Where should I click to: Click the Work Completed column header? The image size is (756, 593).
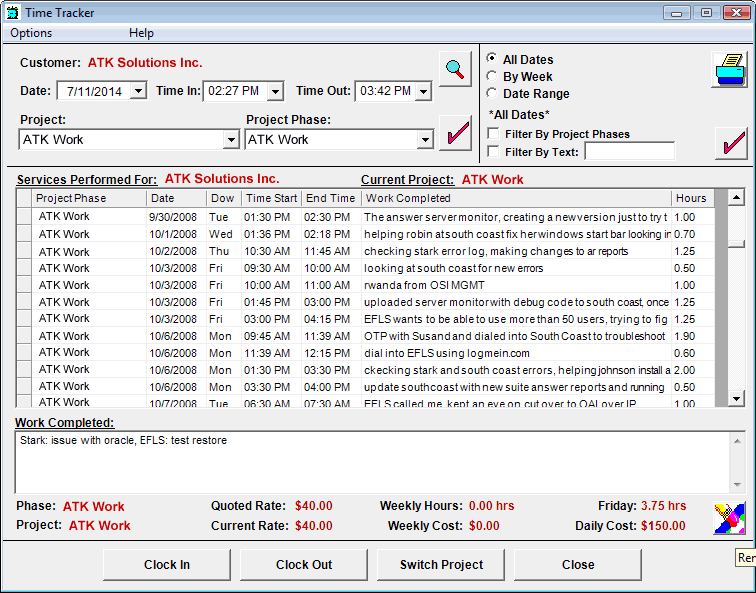(x=516, y=198)
